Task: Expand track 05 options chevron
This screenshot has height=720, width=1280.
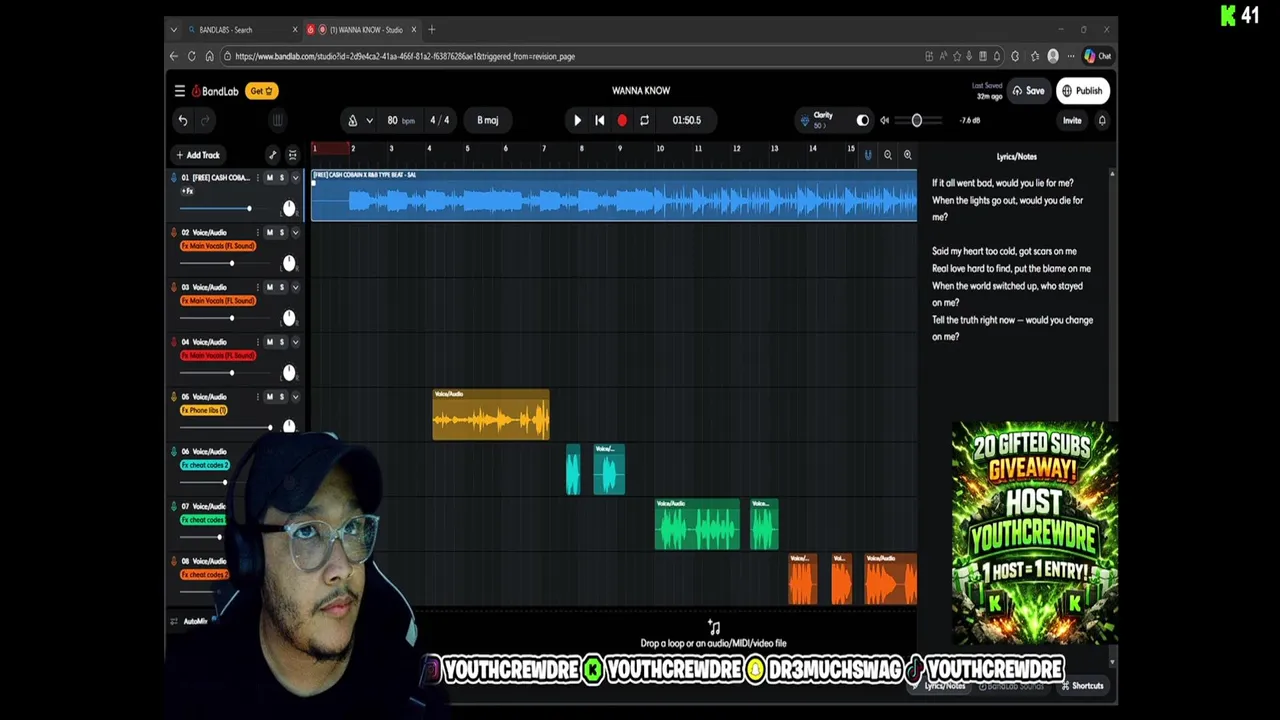Action: (295, 397)
